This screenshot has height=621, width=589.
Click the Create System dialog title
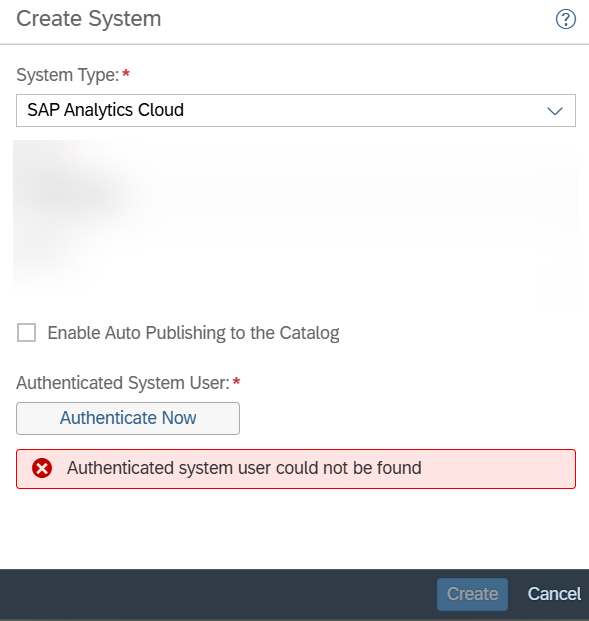click(x=89, y=19)
